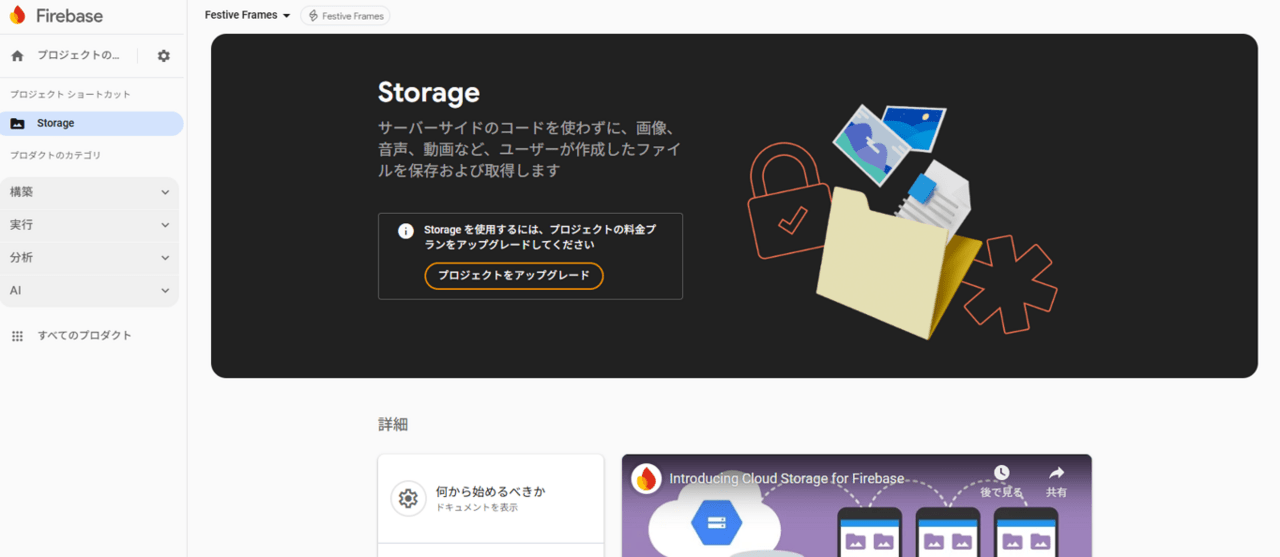
Task: Click the プロジェクトをアップグレード button
Action: 514,276
